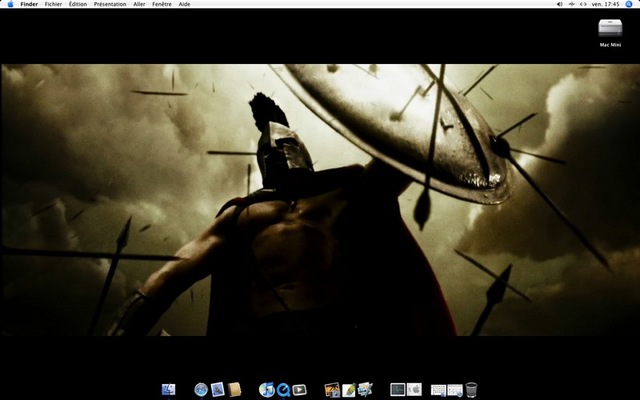Open the photo-with-camera icon in the Dock
The image size is (640, 400).
point(332,390)
